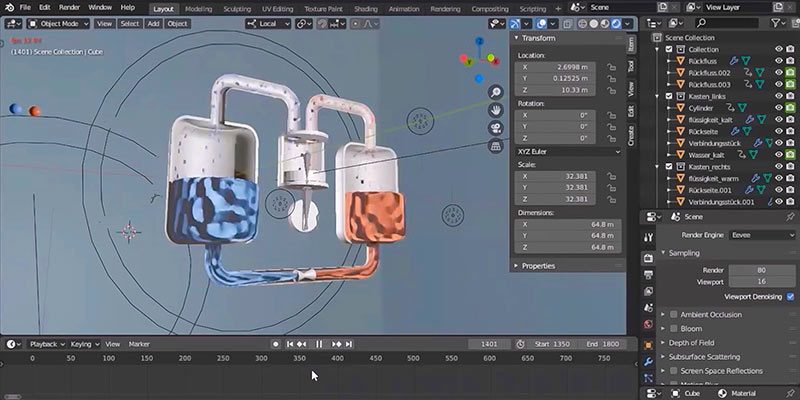Open the Tool properties tab (wrench-screwdriver icon)

[x=648, y=238]
